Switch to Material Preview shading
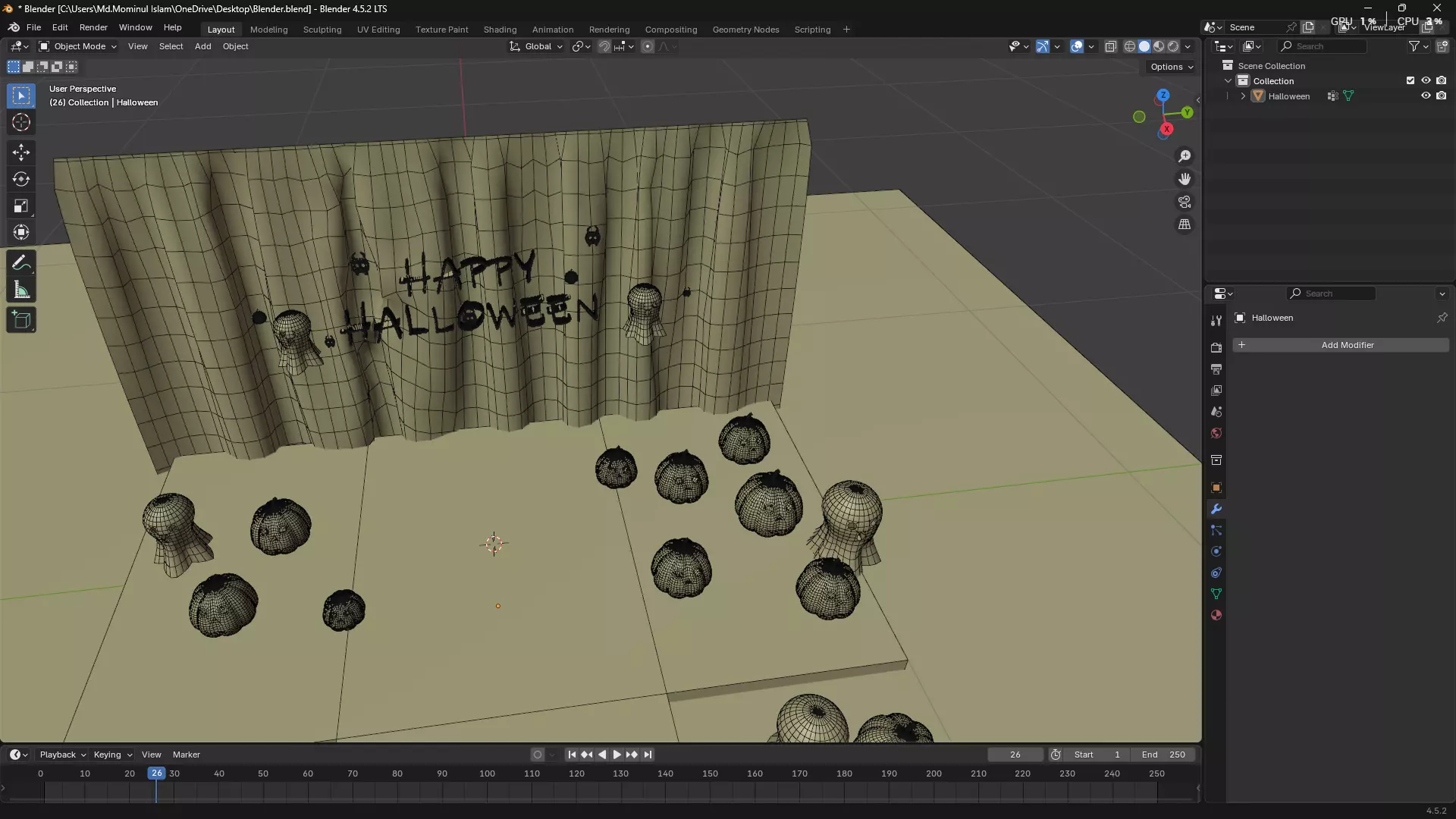This screenshot has width=1456, height=819. pos(1159,46)
